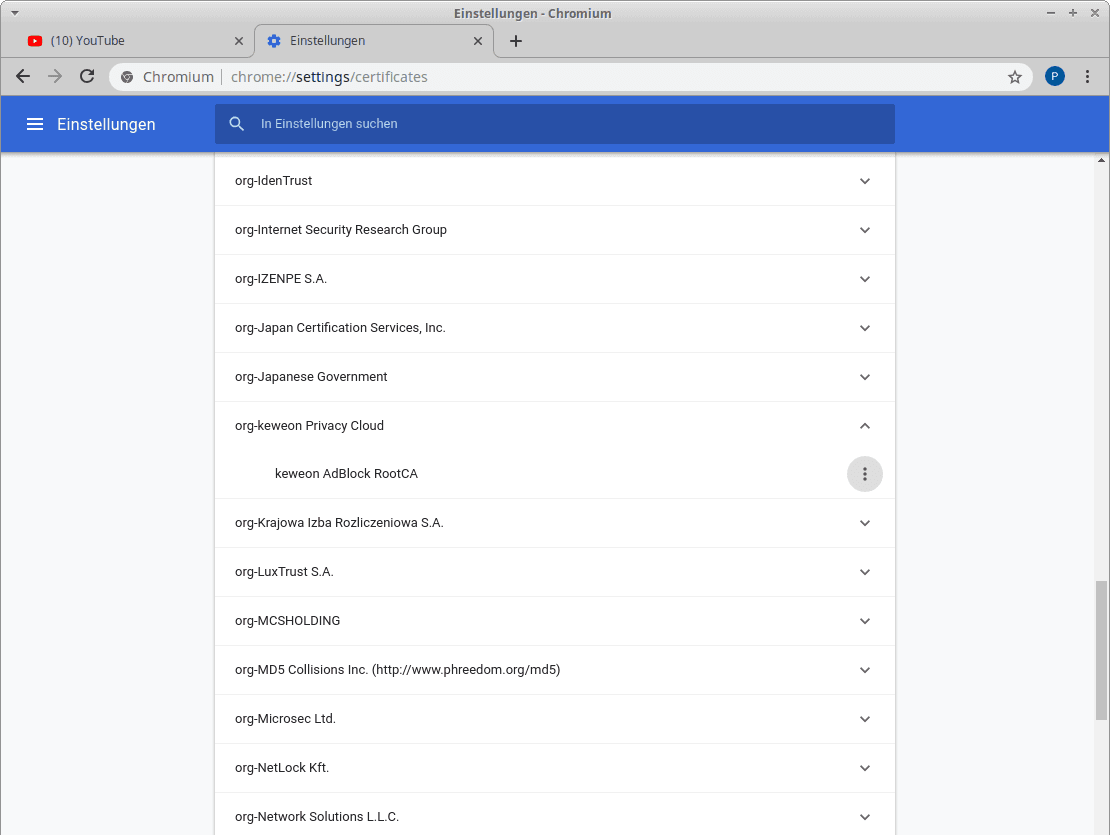The height and width of the screenshot is (835, 1110).
Task: Click the page vertical scrollbar thumb
Action: (1101, 650)
